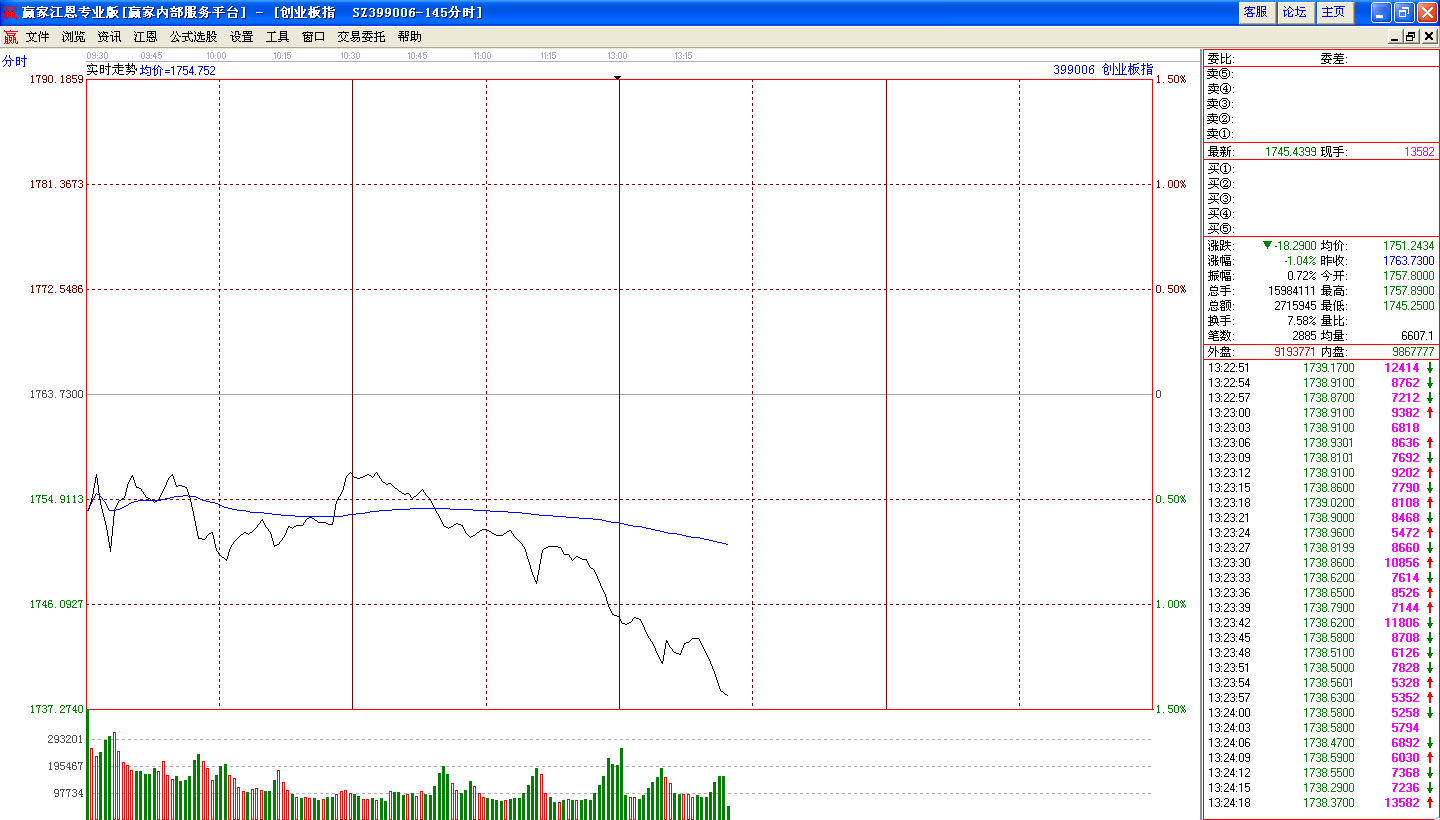Image resolution: width=1440 pixels, height=820 pixels.
Task: Click the 均价 value 1751.2434
Action: tap(1409, 246)
